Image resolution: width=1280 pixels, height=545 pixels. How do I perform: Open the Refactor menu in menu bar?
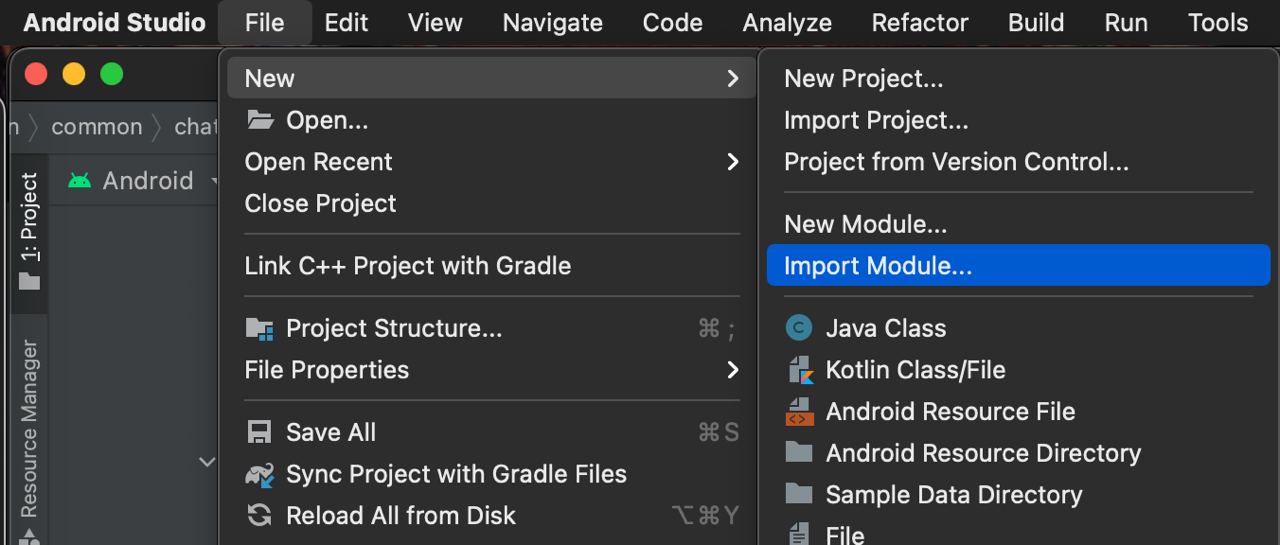920,22
